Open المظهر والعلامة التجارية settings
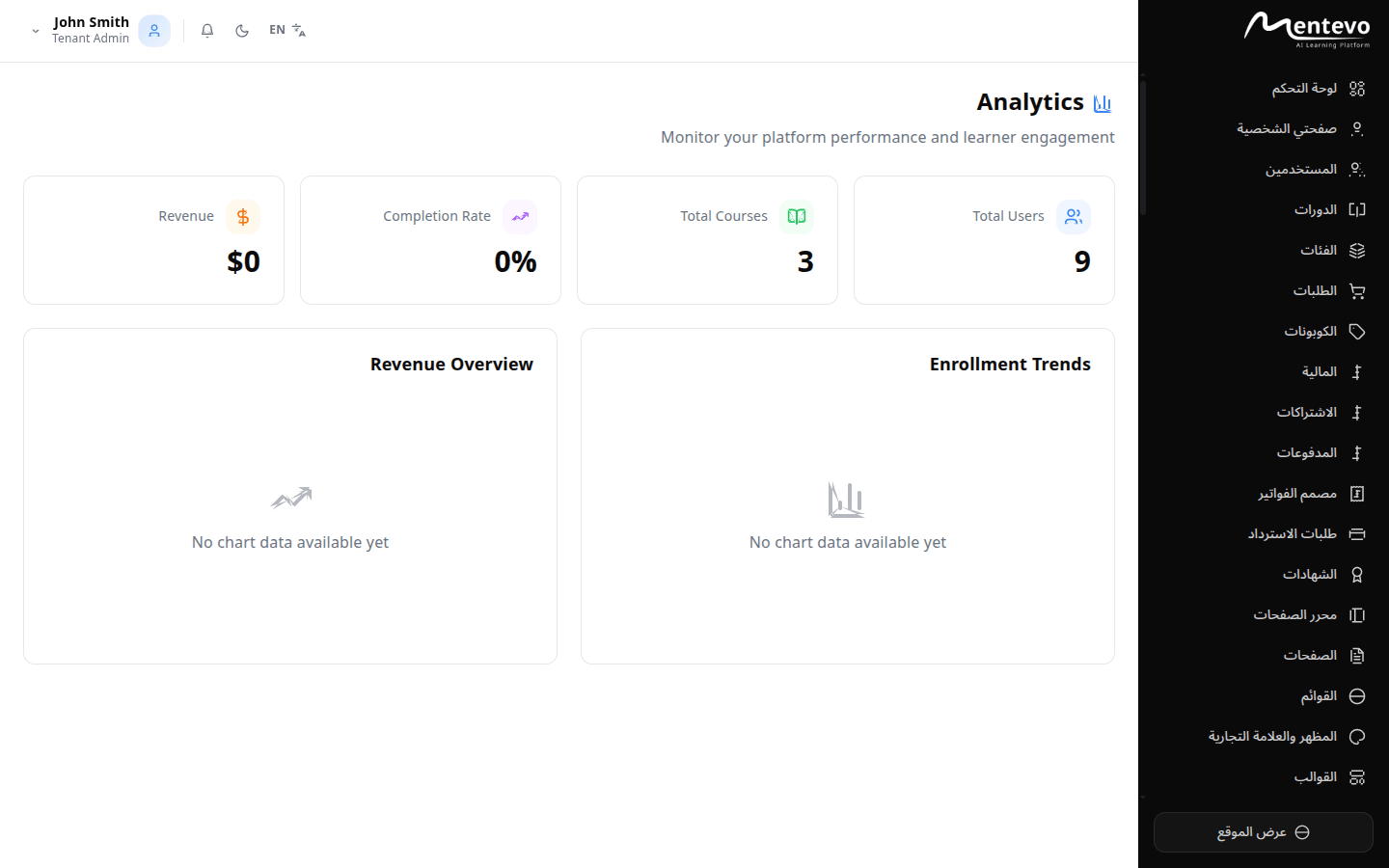1389x868 pixels. pyautogui.click(x=1273, y=736)
